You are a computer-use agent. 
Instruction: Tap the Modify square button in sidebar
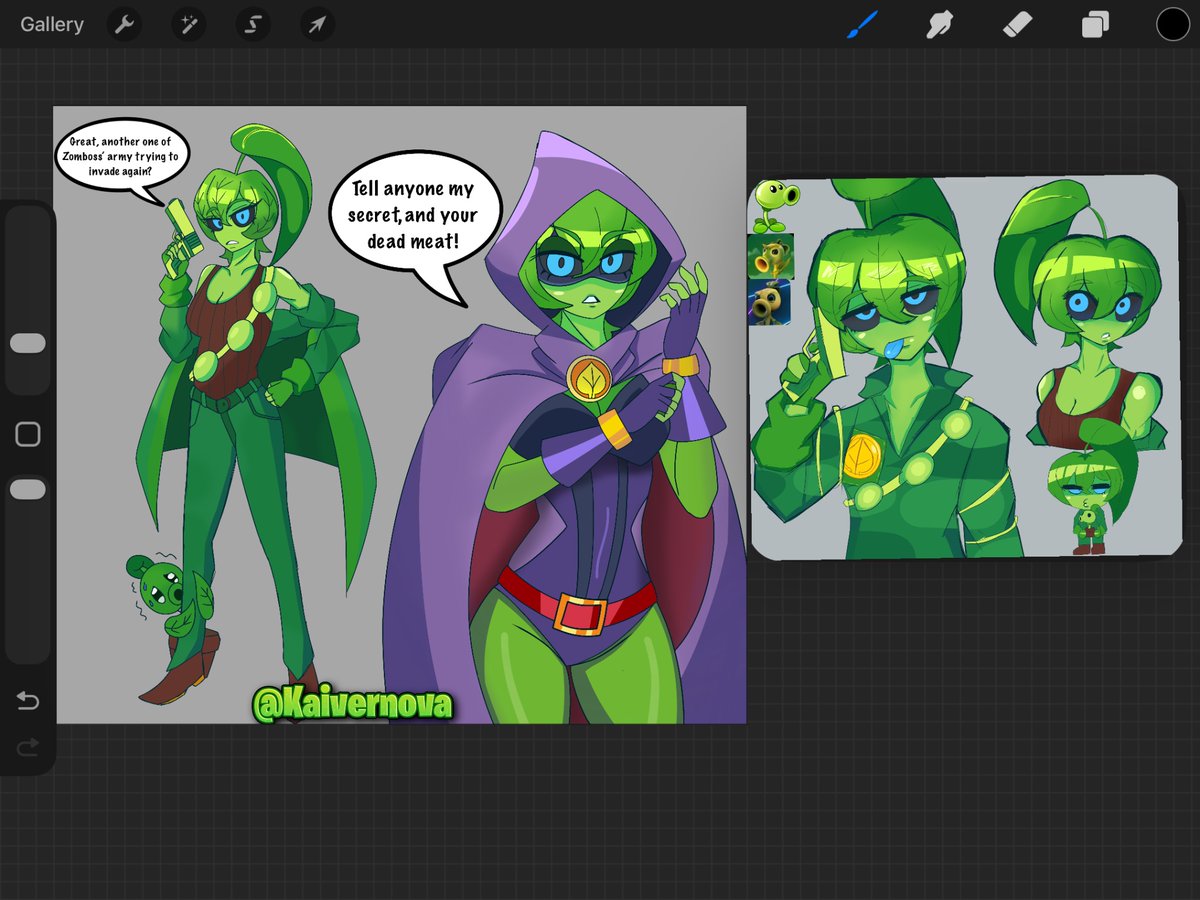pos(28,434)
